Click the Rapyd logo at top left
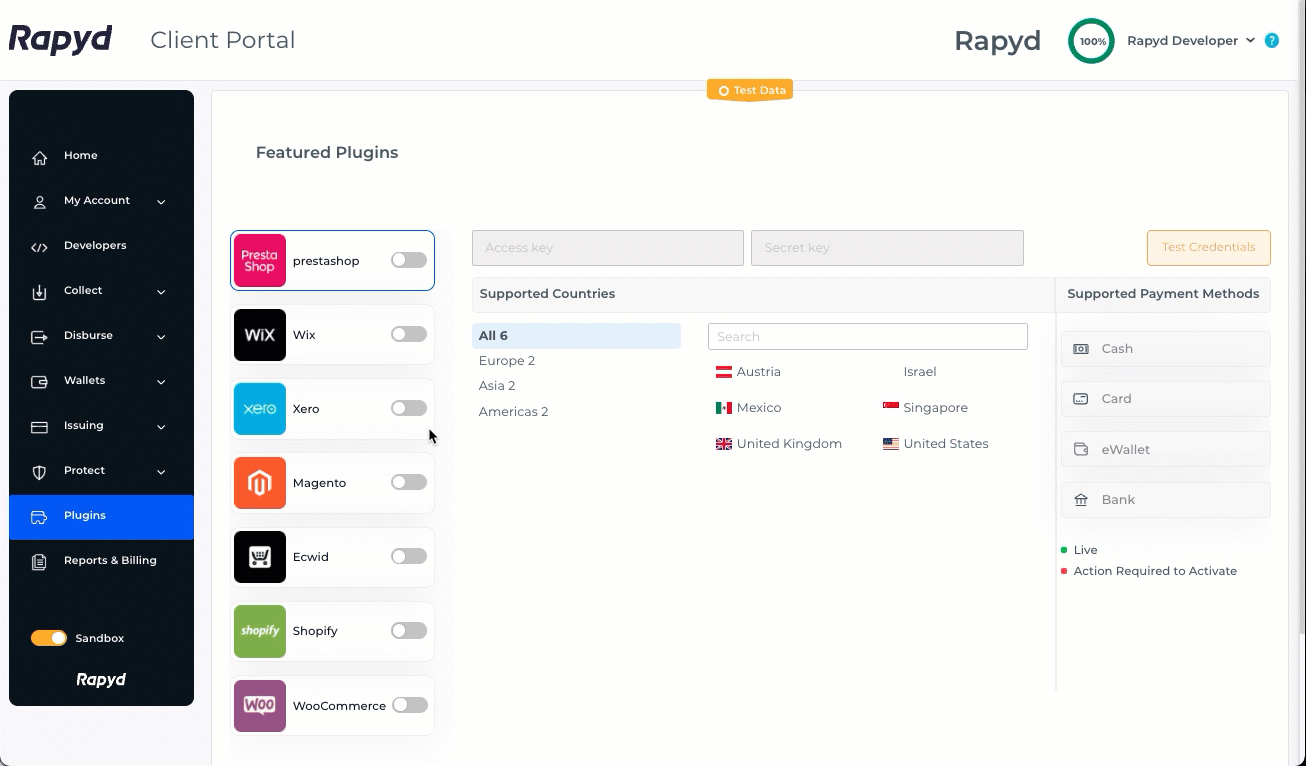This screenshot has height=766, width=1306. (x=60, y=40)
